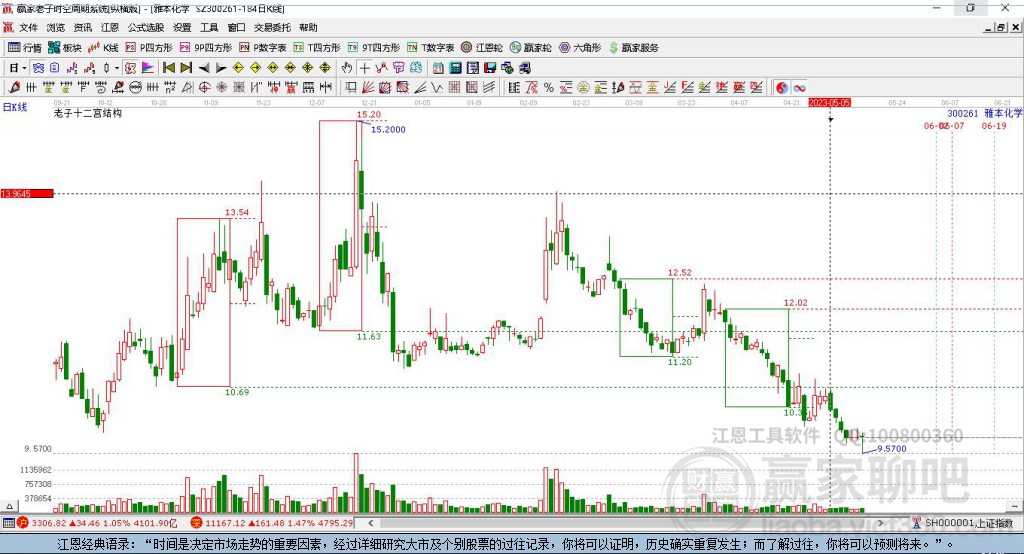Open the 帮助 menu
Screen dimensions: 1024x554
(308, 27)
